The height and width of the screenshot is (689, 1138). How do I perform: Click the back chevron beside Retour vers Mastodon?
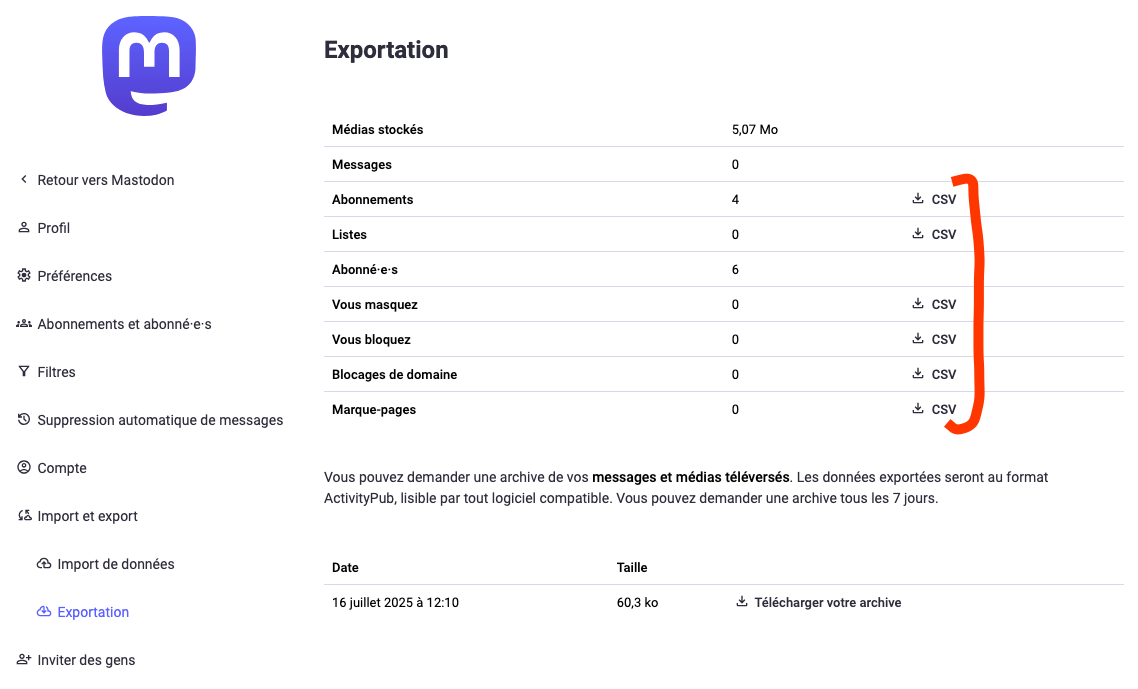tap(24, 179)
